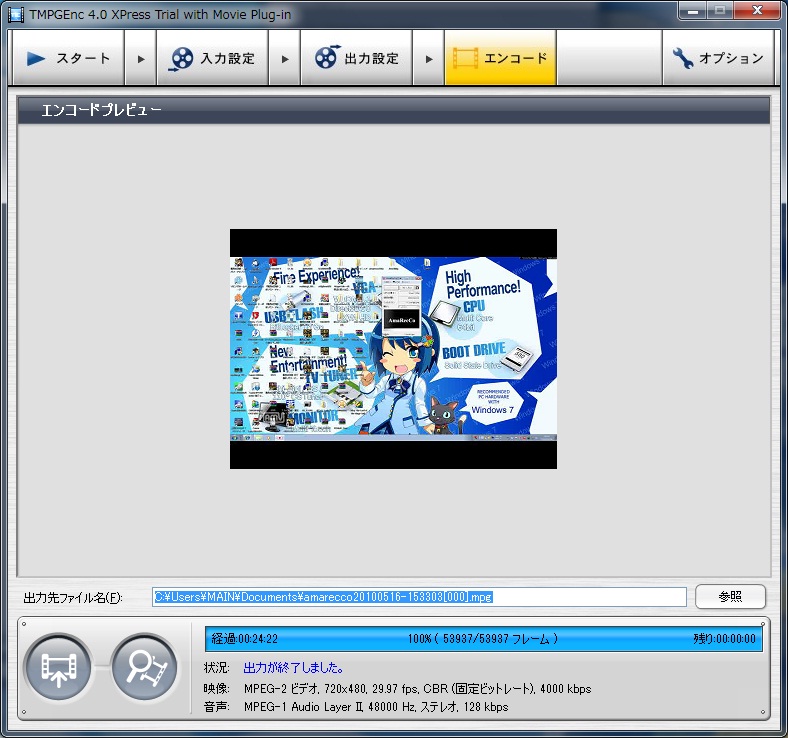The image size is (788, 738).
Task: Switch to the 出力設定 output settings tab
Action: (x=356, y=58)
